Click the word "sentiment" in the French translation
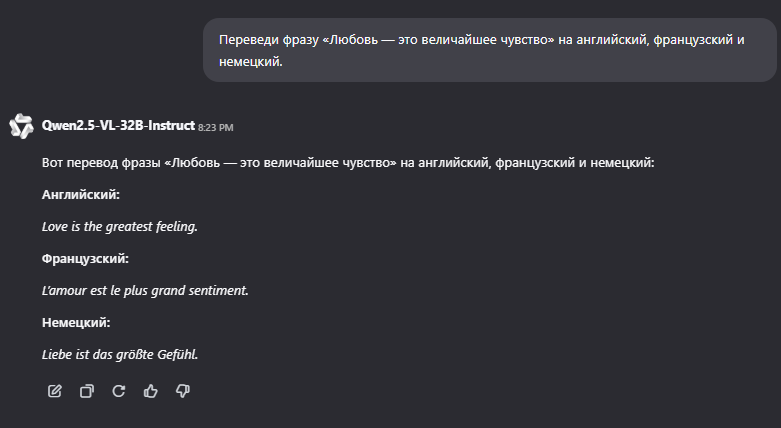The height and width of the screenshot is (428, 781). [217, 290]
